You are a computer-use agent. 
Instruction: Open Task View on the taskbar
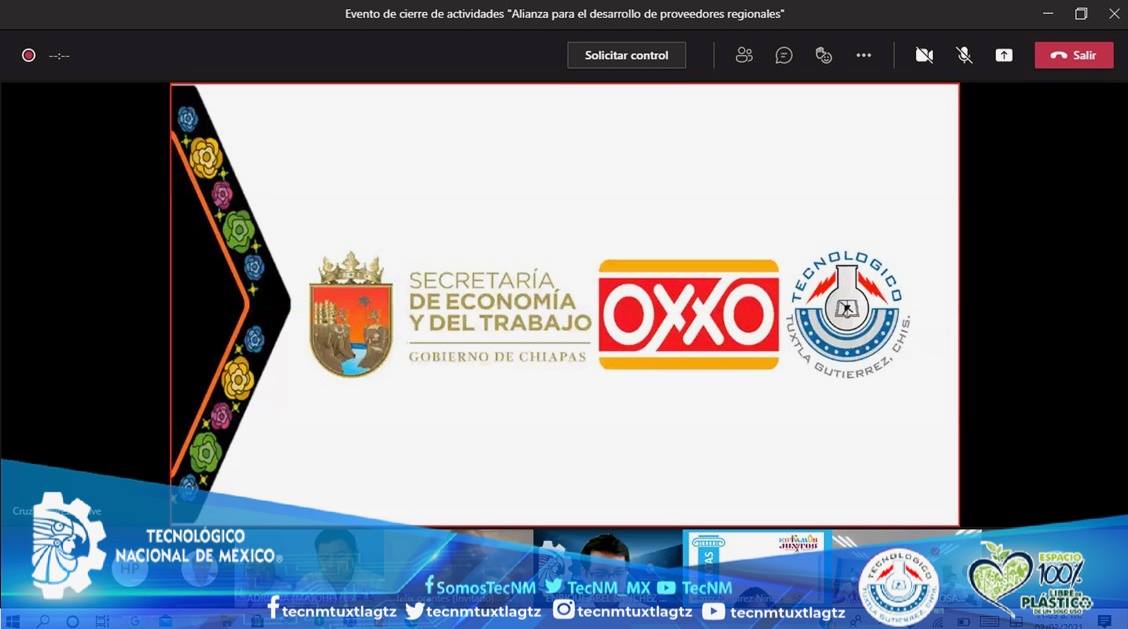click(x=102, y=620)
